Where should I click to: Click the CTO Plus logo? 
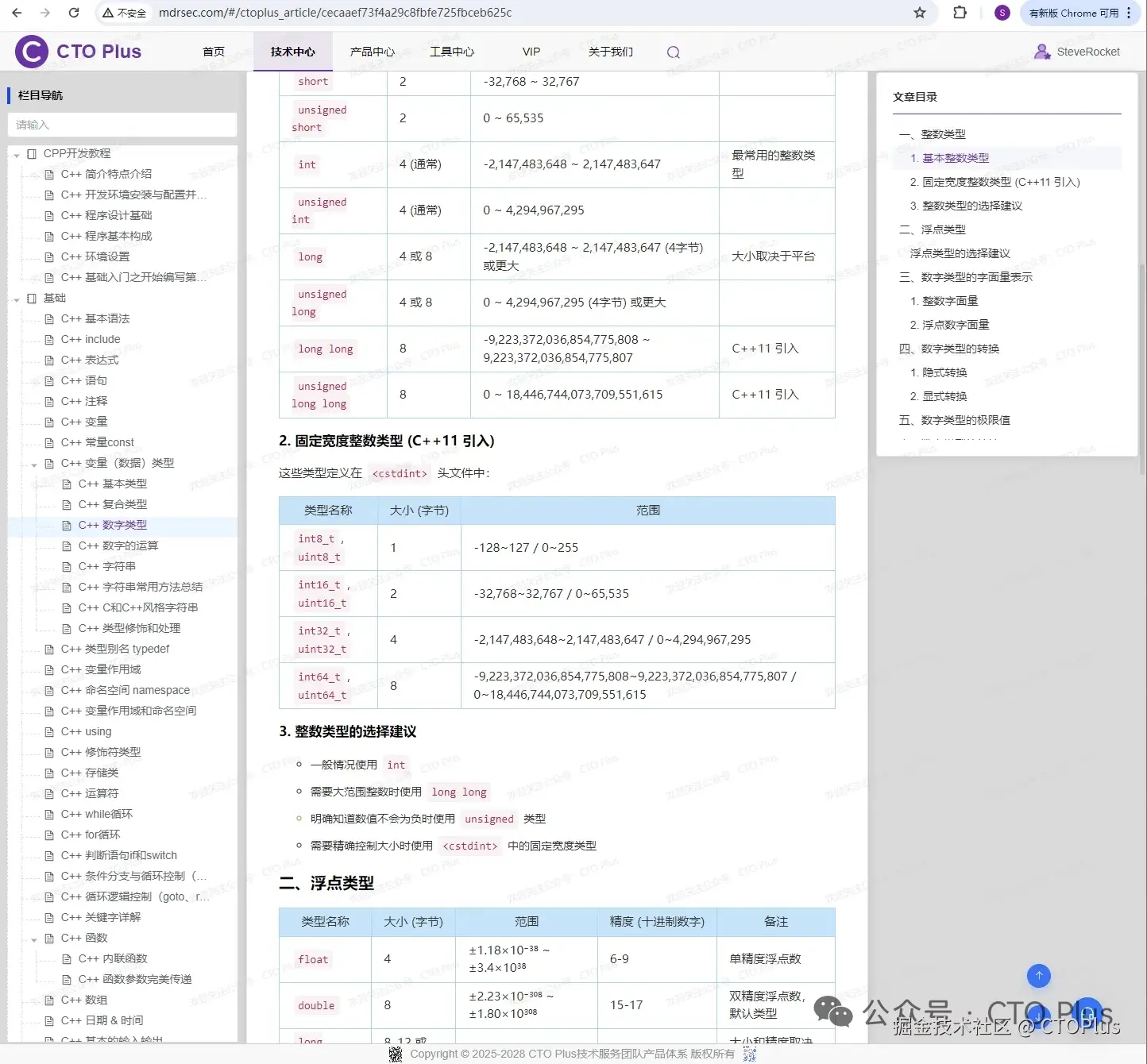(30, 51)
